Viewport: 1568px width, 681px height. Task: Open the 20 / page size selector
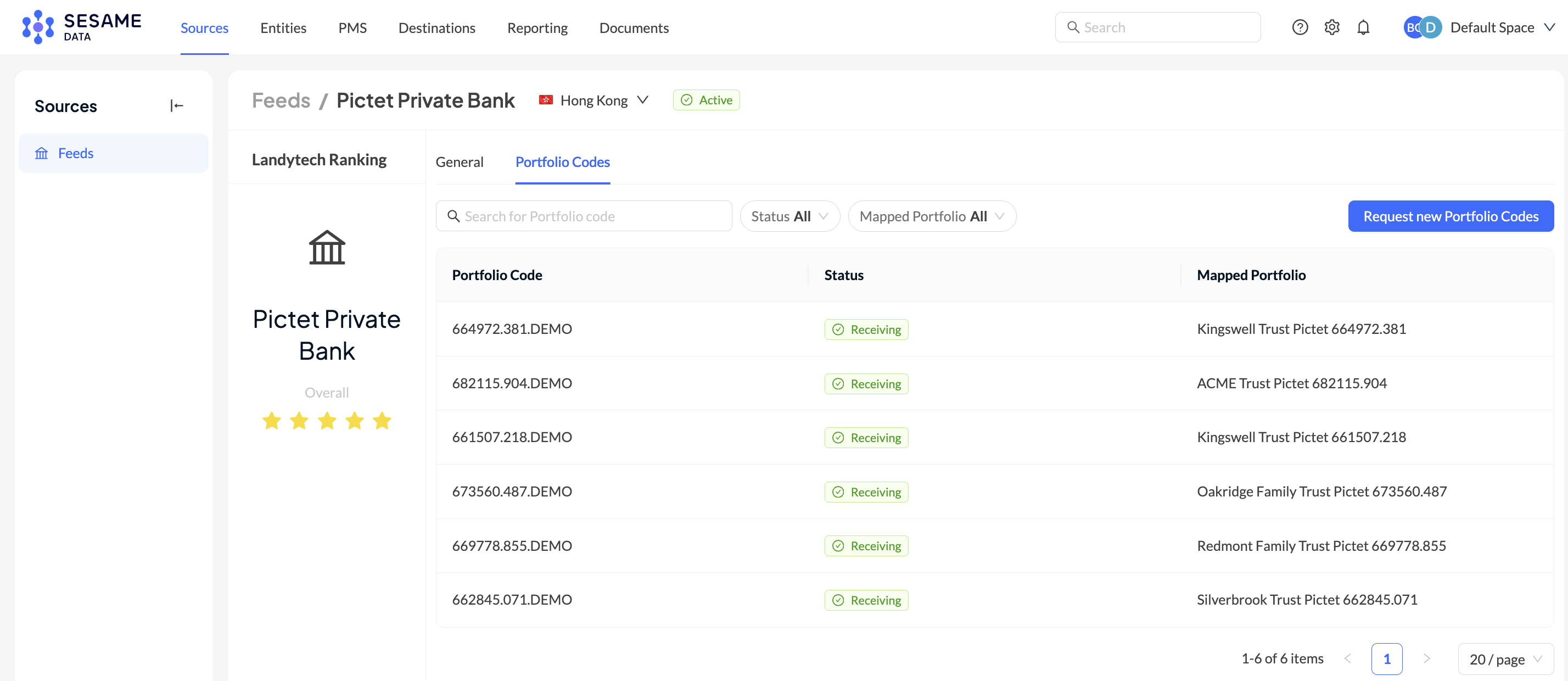pyautogui.click(x=1505, y=659)
